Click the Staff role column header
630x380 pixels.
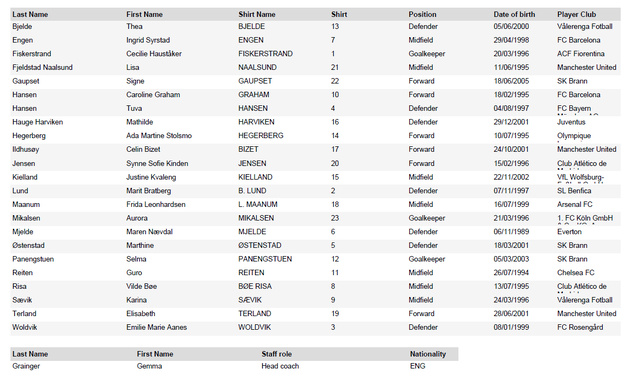tap(276, 354)
